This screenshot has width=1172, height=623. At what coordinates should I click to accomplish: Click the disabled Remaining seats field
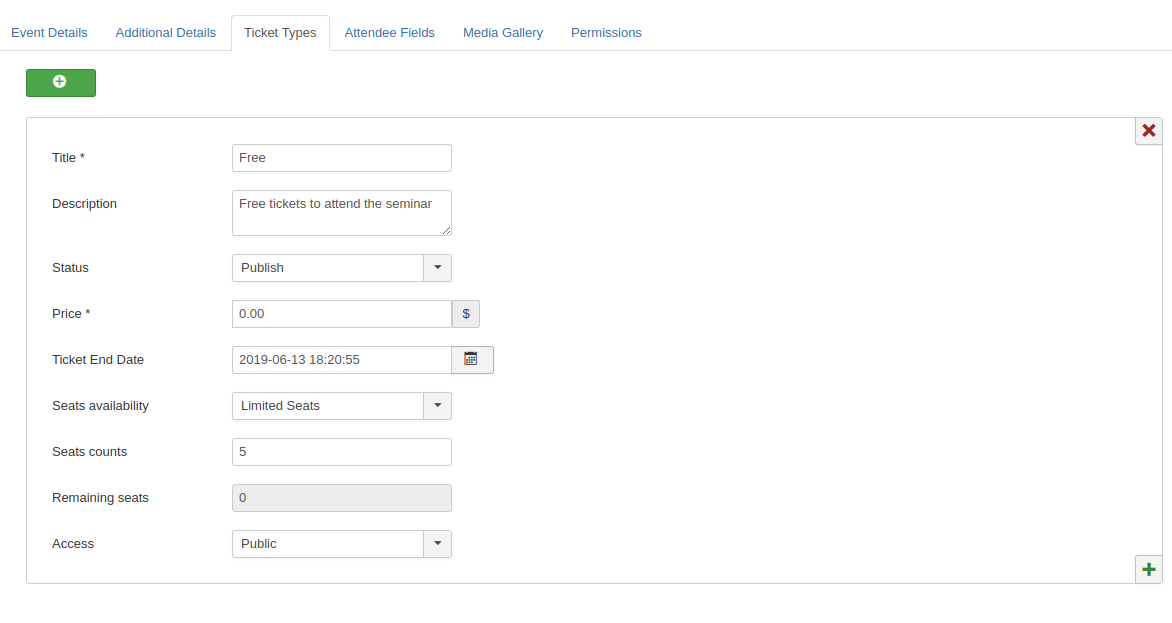point(342,498)
